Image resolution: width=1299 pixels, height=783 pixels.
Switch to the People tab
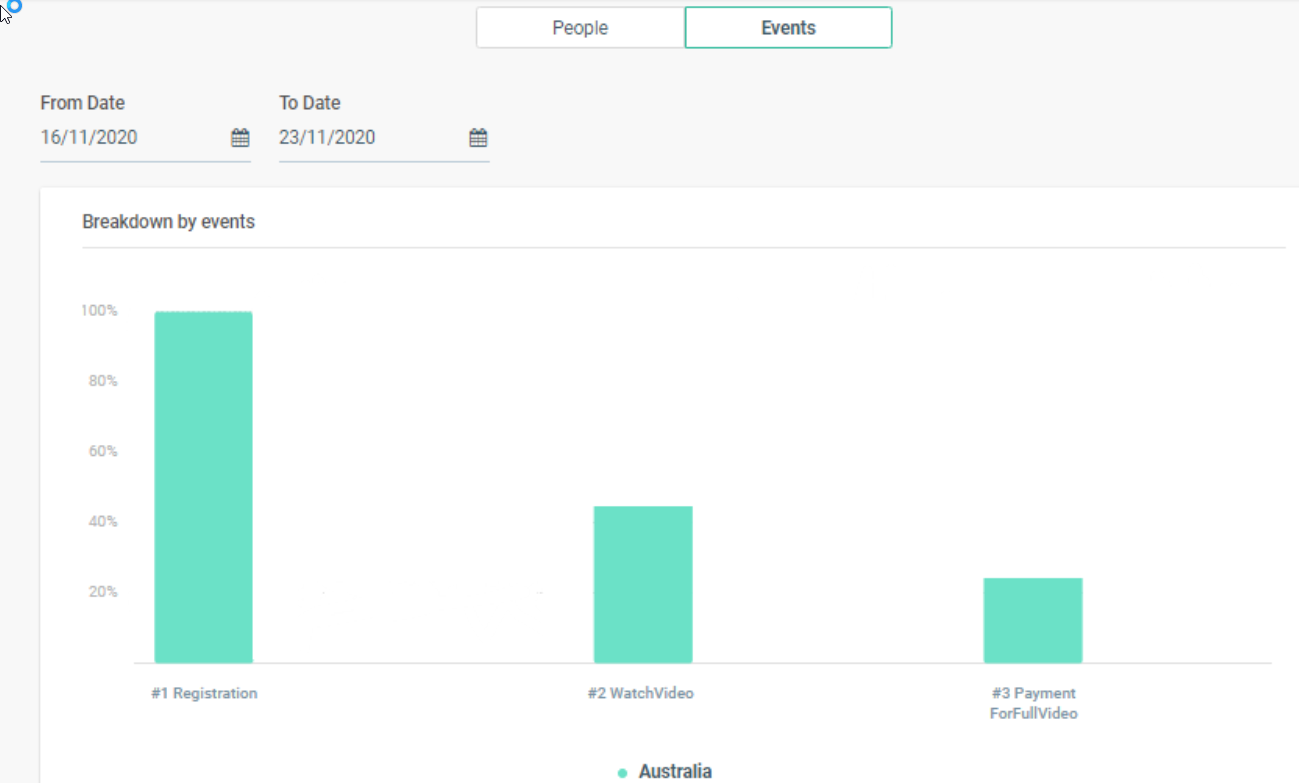(580, 28)
